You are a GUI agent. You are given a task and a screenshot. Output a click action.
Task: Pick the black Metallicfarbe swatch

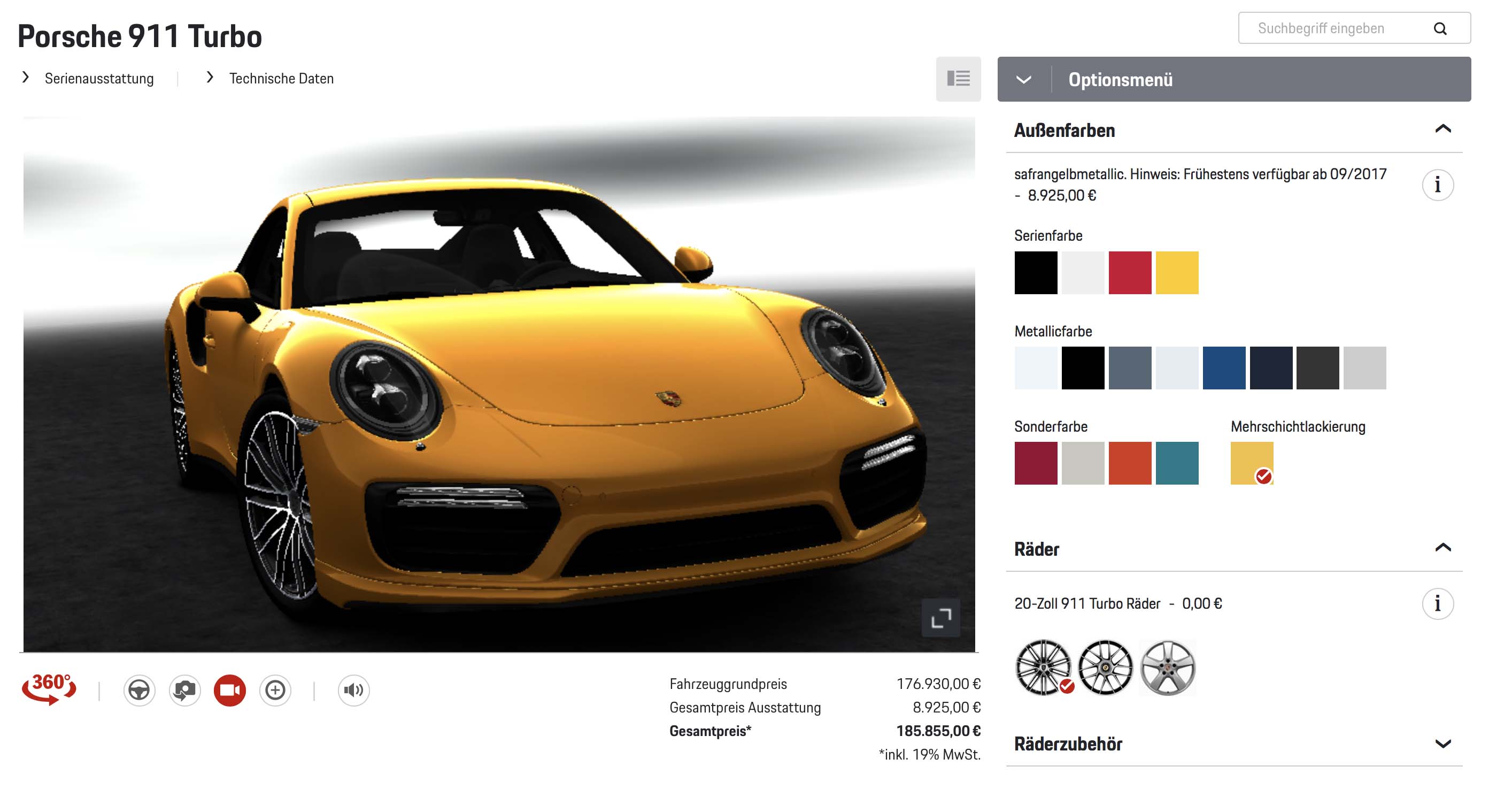click(1083, 368)
